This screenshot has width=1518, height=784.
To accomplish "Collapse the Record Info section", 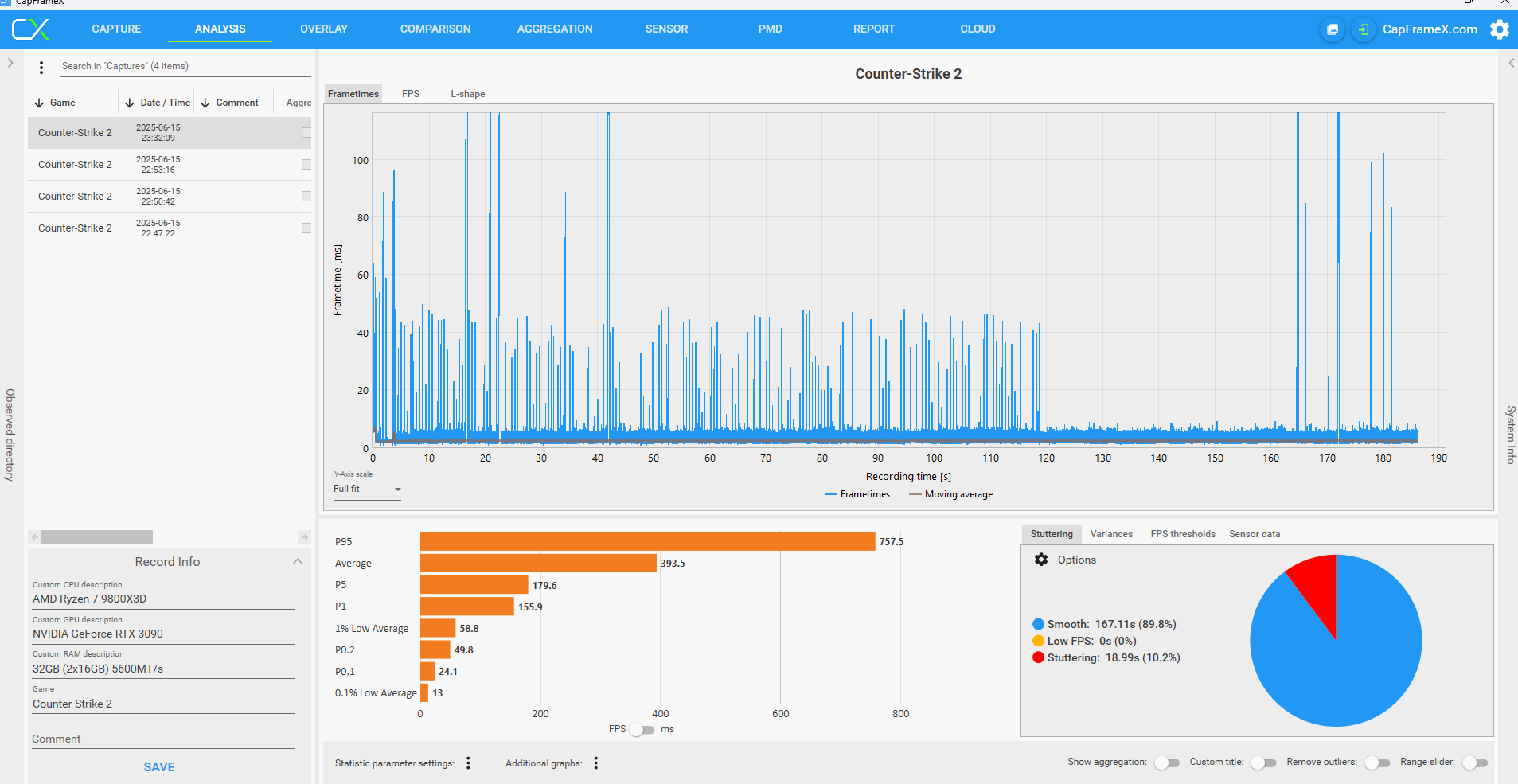I will (298, 561).
